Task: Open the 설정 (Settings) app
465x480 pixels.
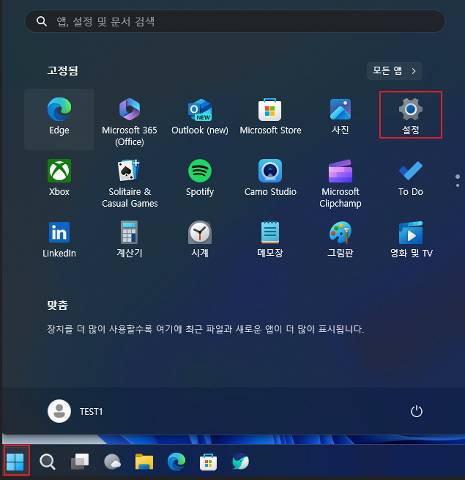Action: [411, 115]
